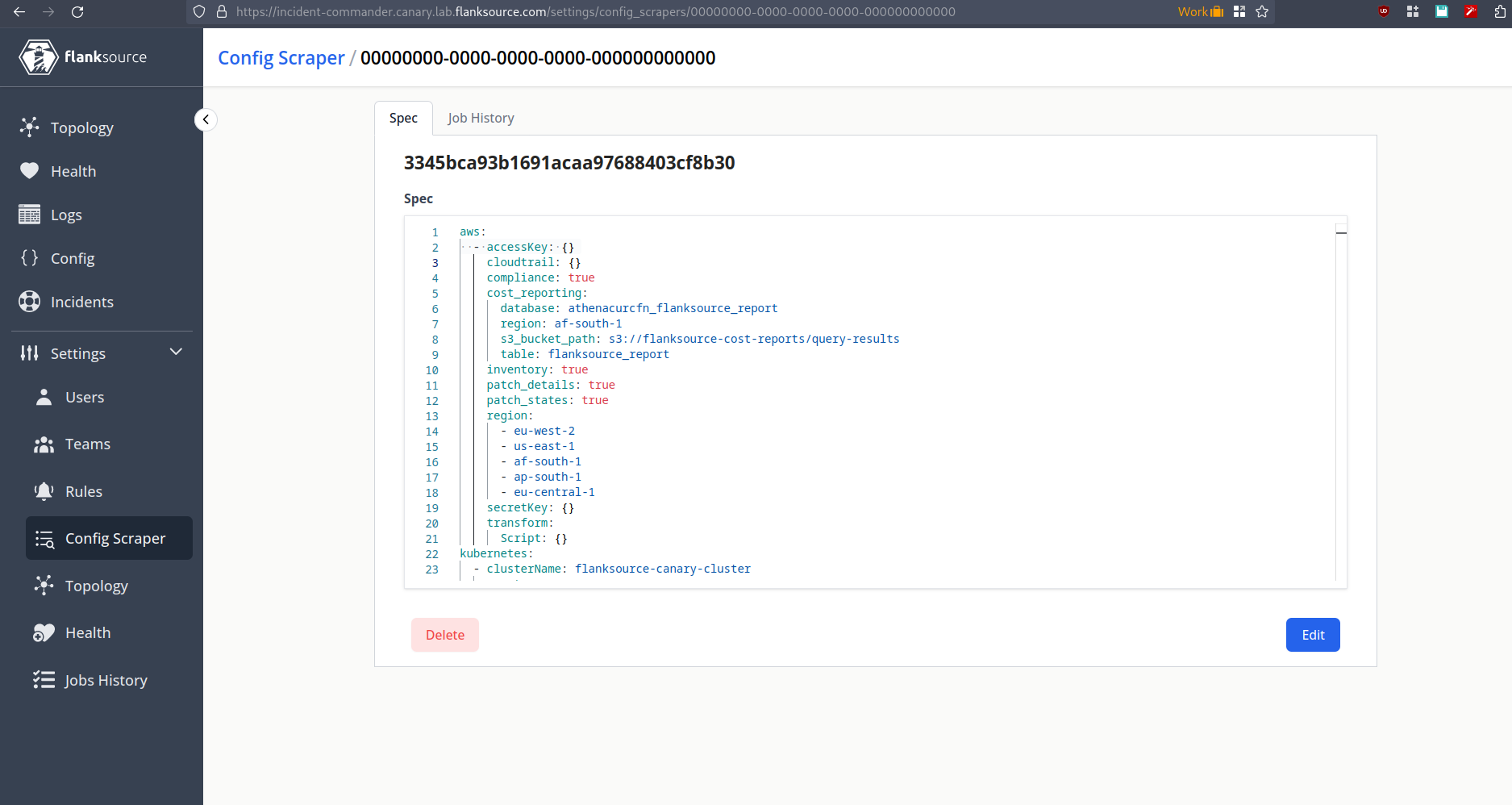1512x805 pixels.
Task: Open the uBlock Origin extension
Action: (1383, 11)
